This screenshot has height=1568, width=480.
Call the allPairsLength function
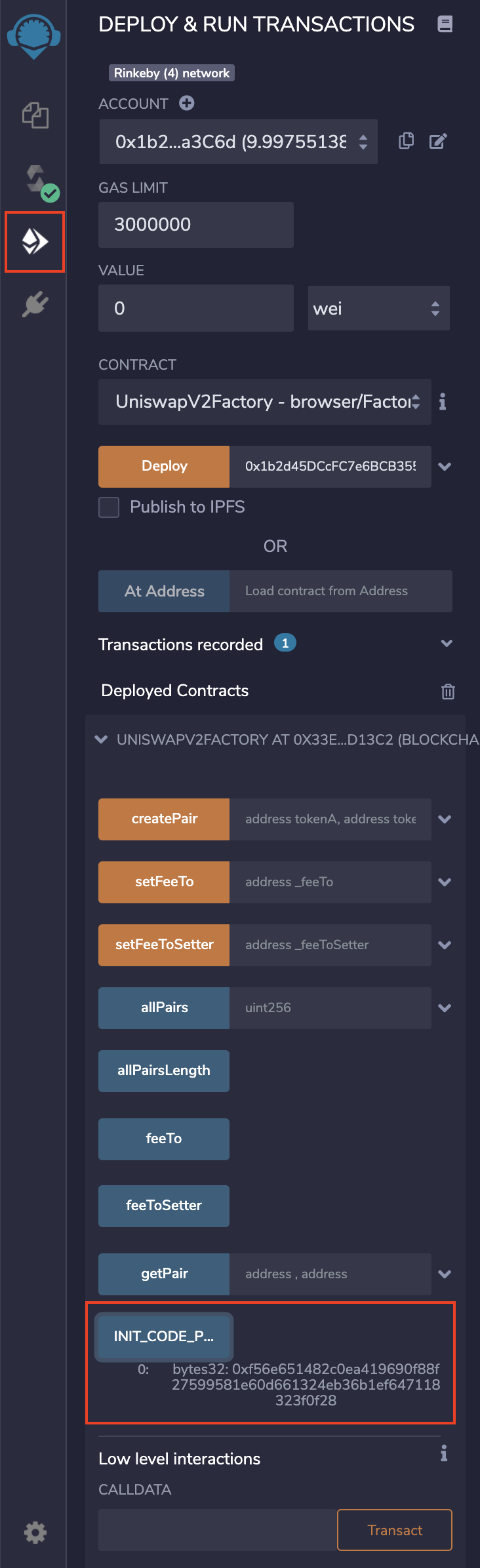coord(164,1070)
